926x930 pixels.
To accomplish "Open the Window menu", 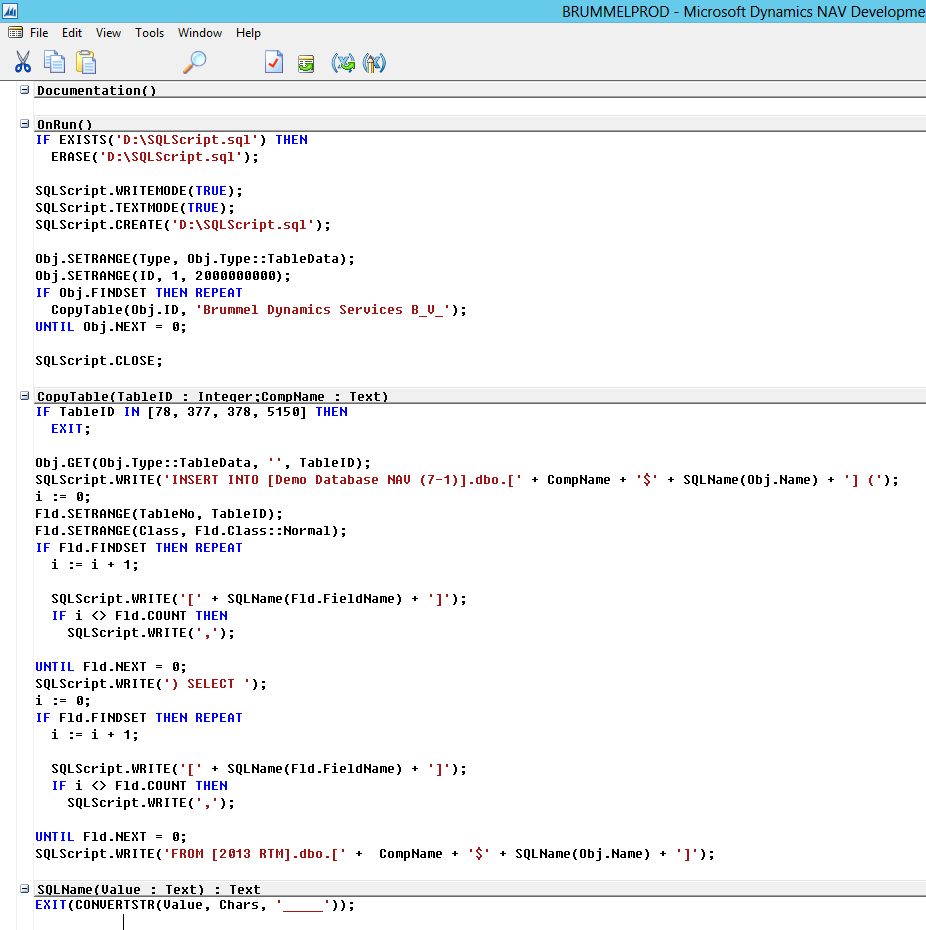I will click(200, 33).
